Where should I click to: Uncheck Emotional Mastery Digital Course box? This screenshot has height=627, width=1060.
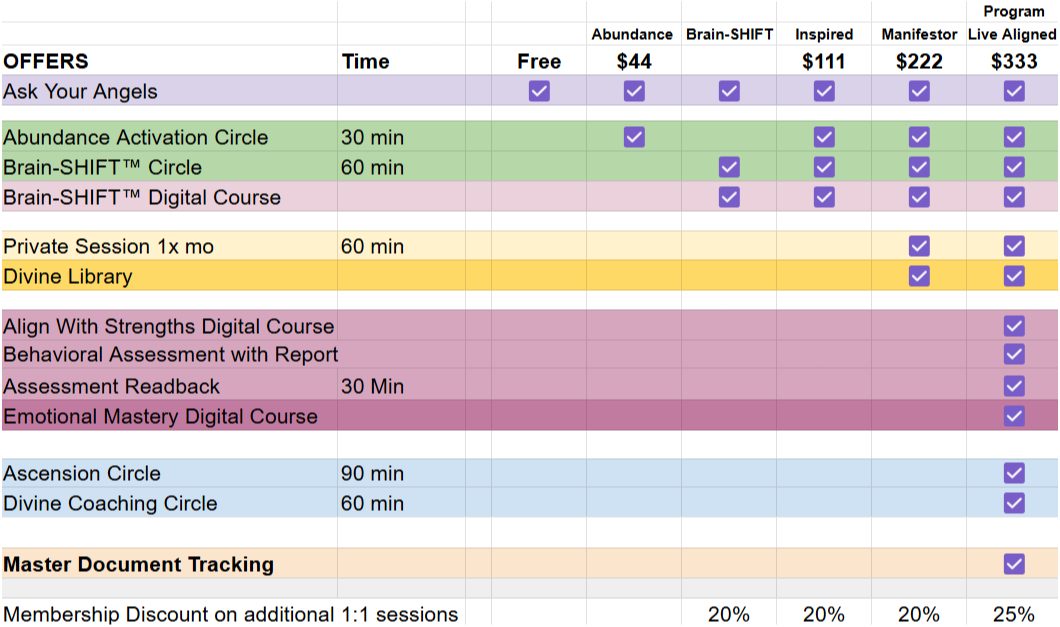tap(1013, 415)
